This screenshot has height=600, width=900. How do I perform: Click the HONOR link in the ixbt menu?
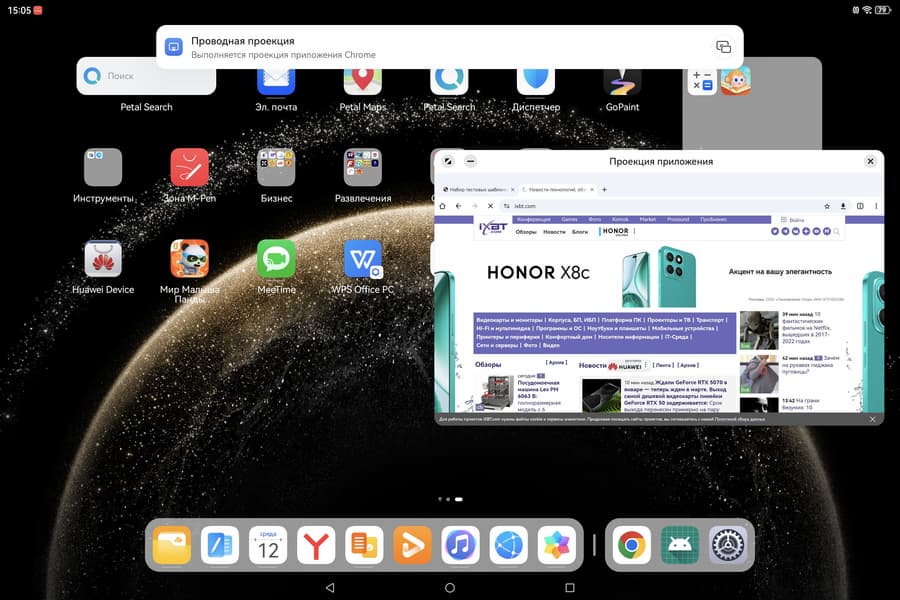point(615,231)
